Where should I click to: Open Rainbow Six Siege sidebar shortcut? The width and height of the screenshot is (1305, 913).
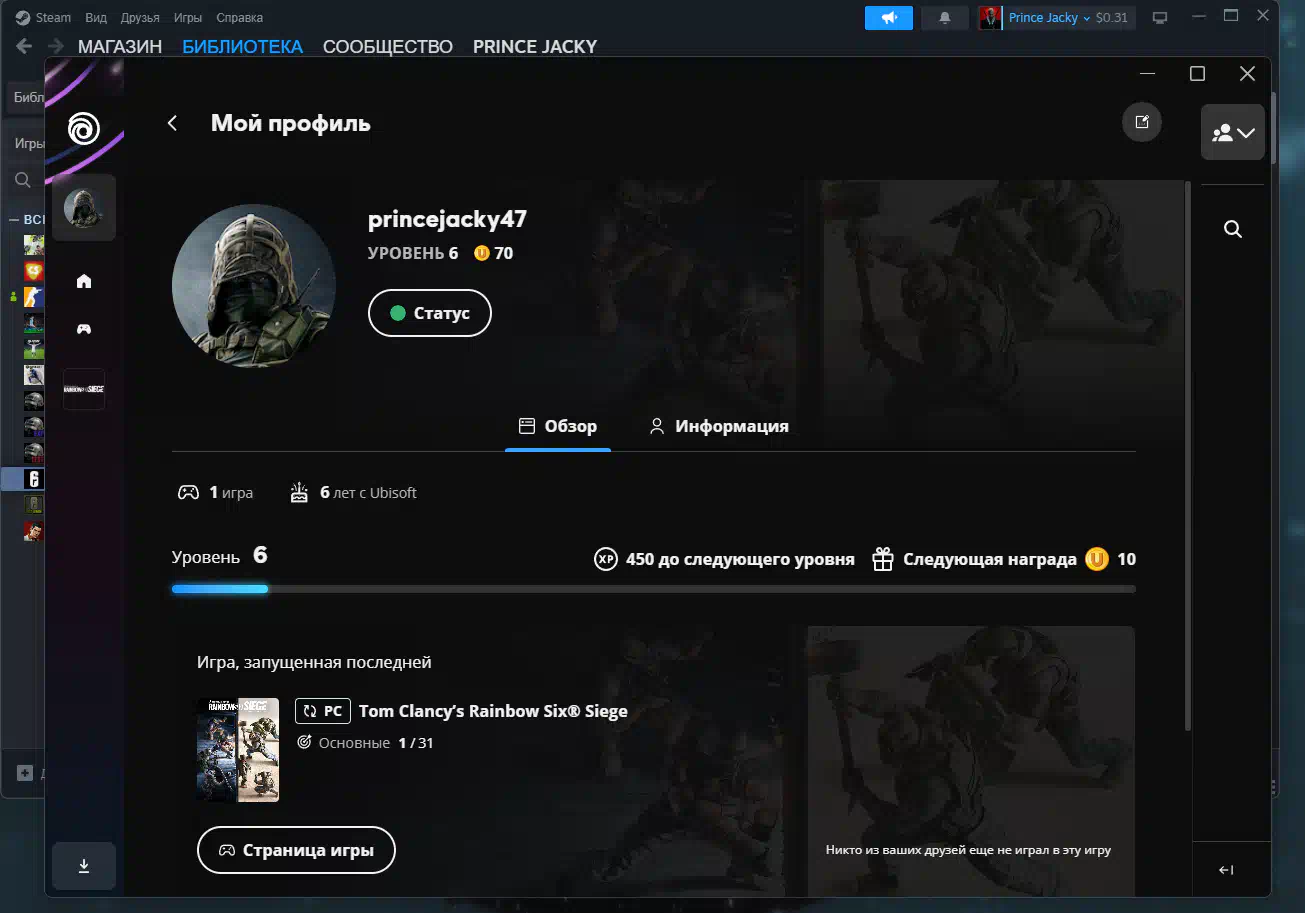(x=84, y=389)
